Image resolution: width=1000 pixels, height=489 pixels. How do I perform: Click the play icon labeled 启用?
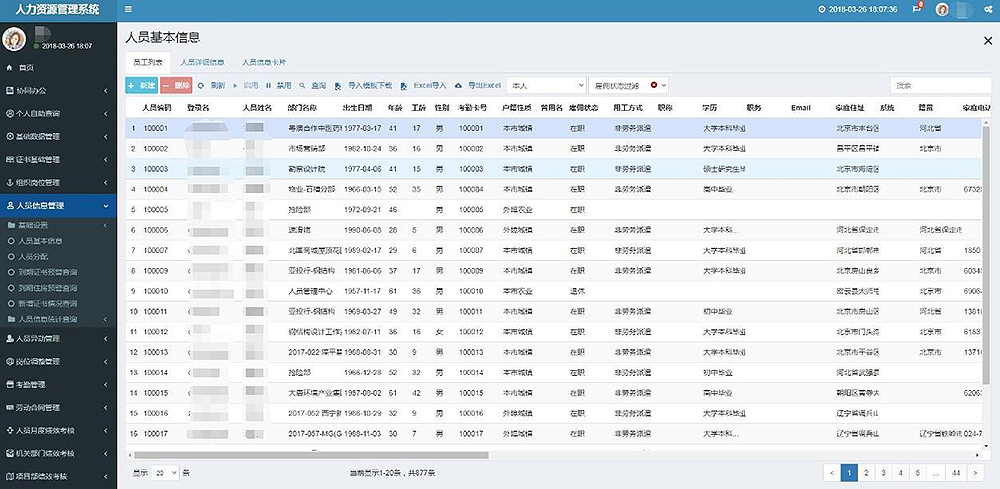(235, 85)
